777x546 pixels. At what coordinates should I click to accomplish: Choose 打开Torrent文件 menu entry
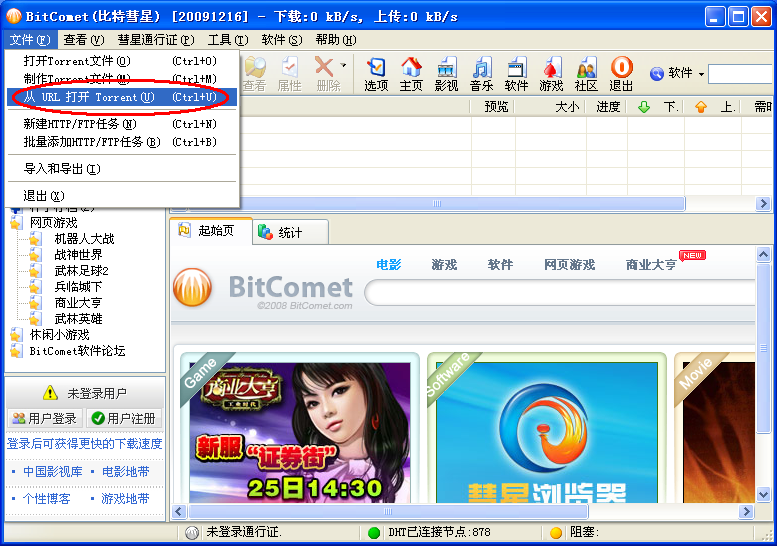tap(122, 61)
